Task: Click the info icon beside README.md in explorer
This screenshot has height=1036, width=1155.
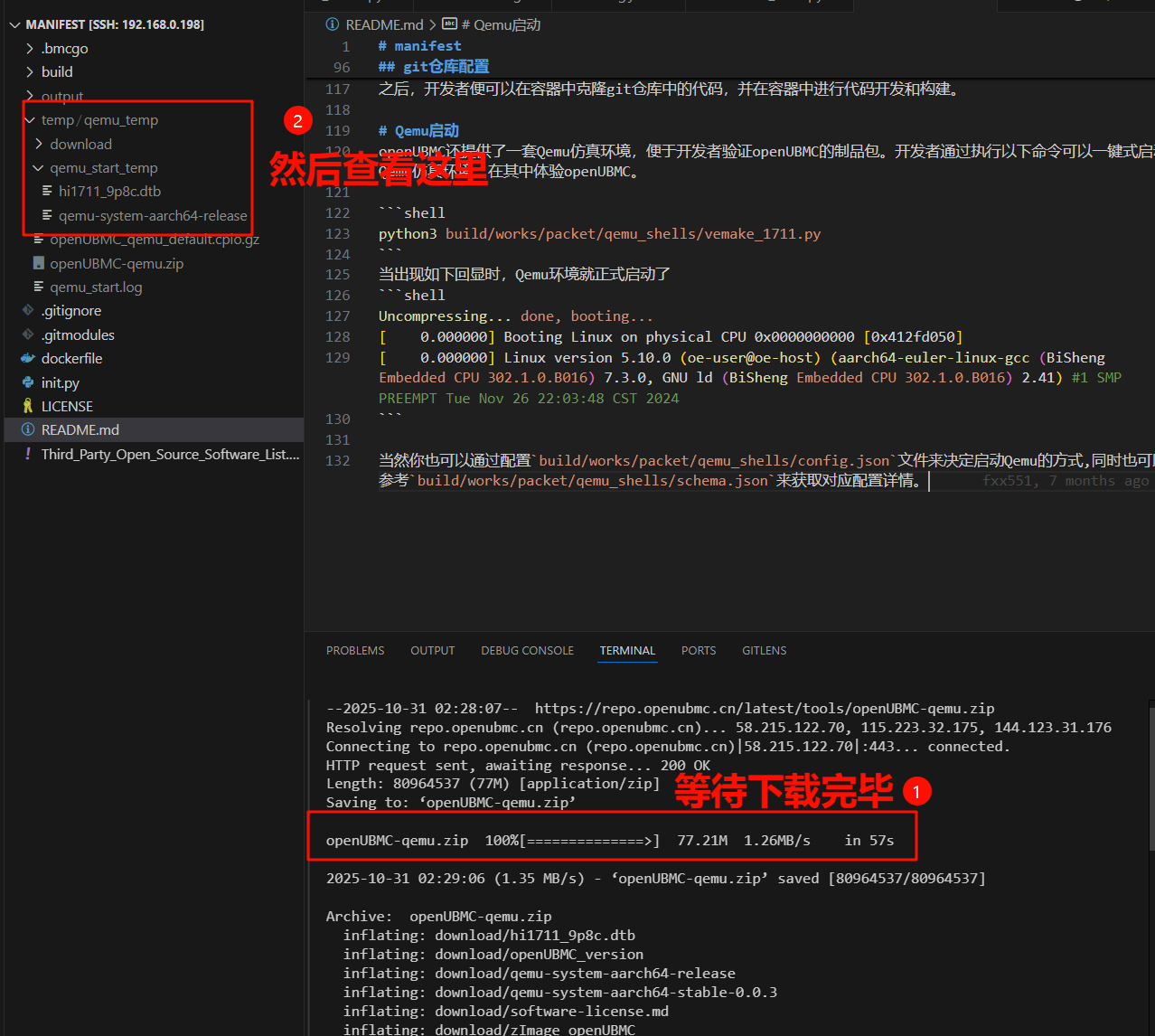Action: coord(28,430)
